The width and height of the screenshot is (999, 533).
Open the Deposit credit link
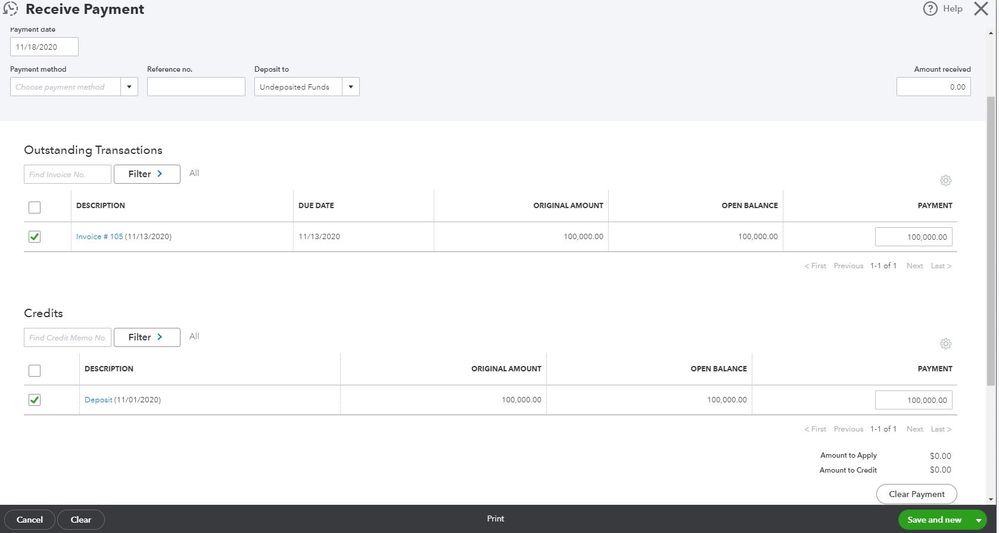pos(99,400)
